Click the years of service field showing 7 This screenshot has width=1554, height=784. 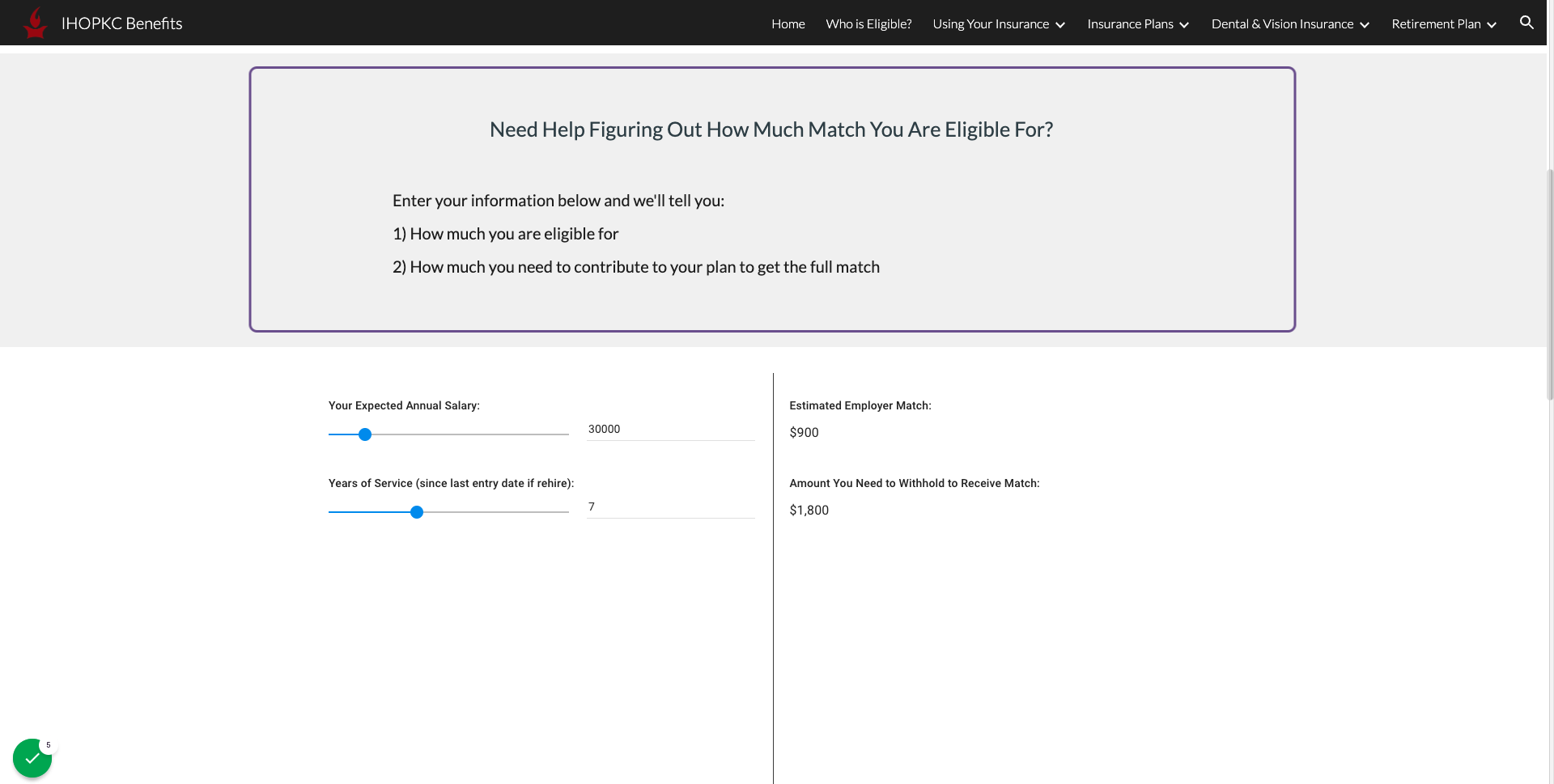point(671,507)
